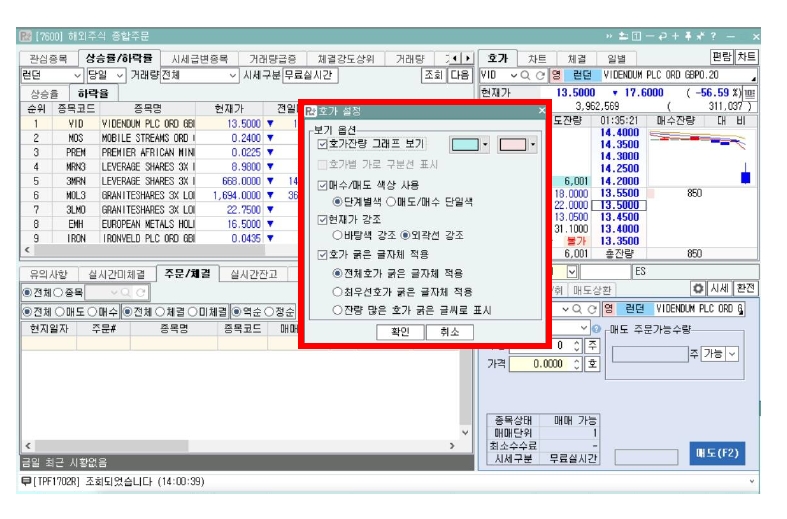
Task: Click the 환전 exchange button
Action: (x=746, y=289)
